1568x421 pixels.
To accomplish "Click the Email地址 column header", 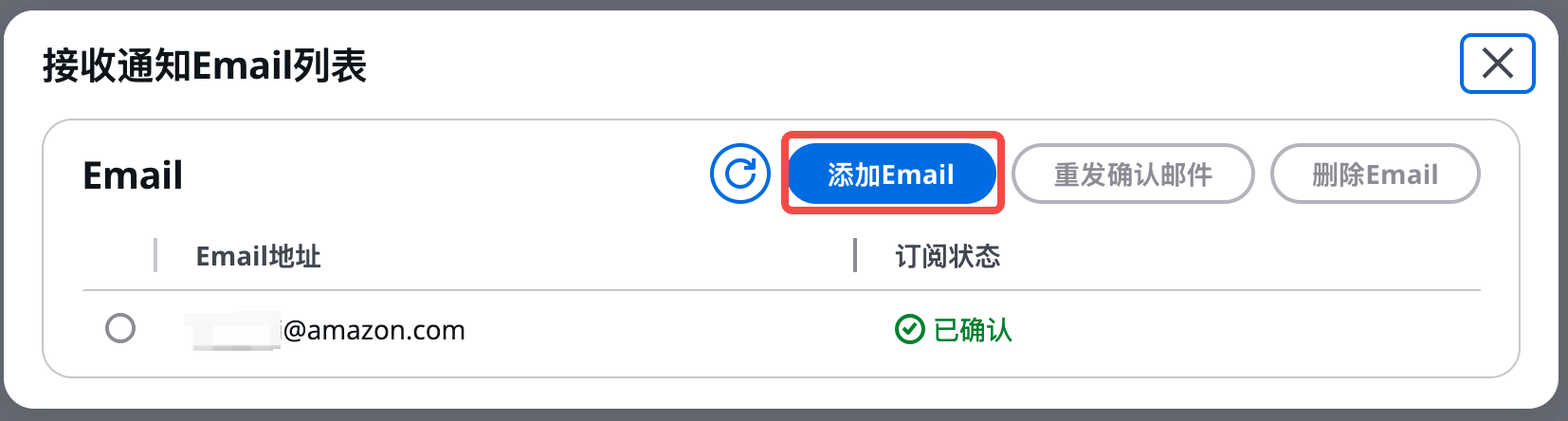I will pos(258,256).
